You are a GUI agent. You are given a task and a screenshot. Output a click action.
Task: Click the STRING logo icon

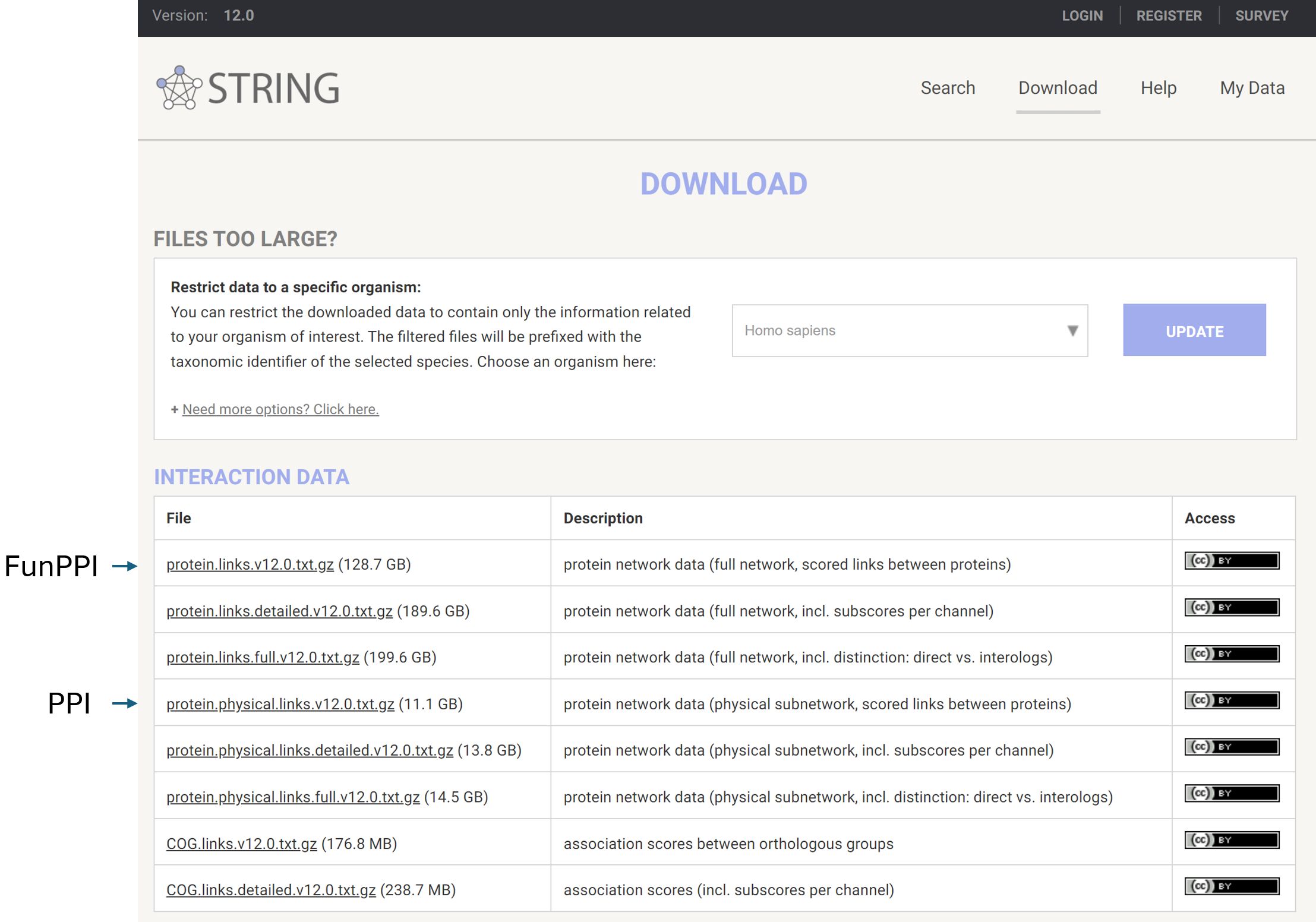(179, 88)
